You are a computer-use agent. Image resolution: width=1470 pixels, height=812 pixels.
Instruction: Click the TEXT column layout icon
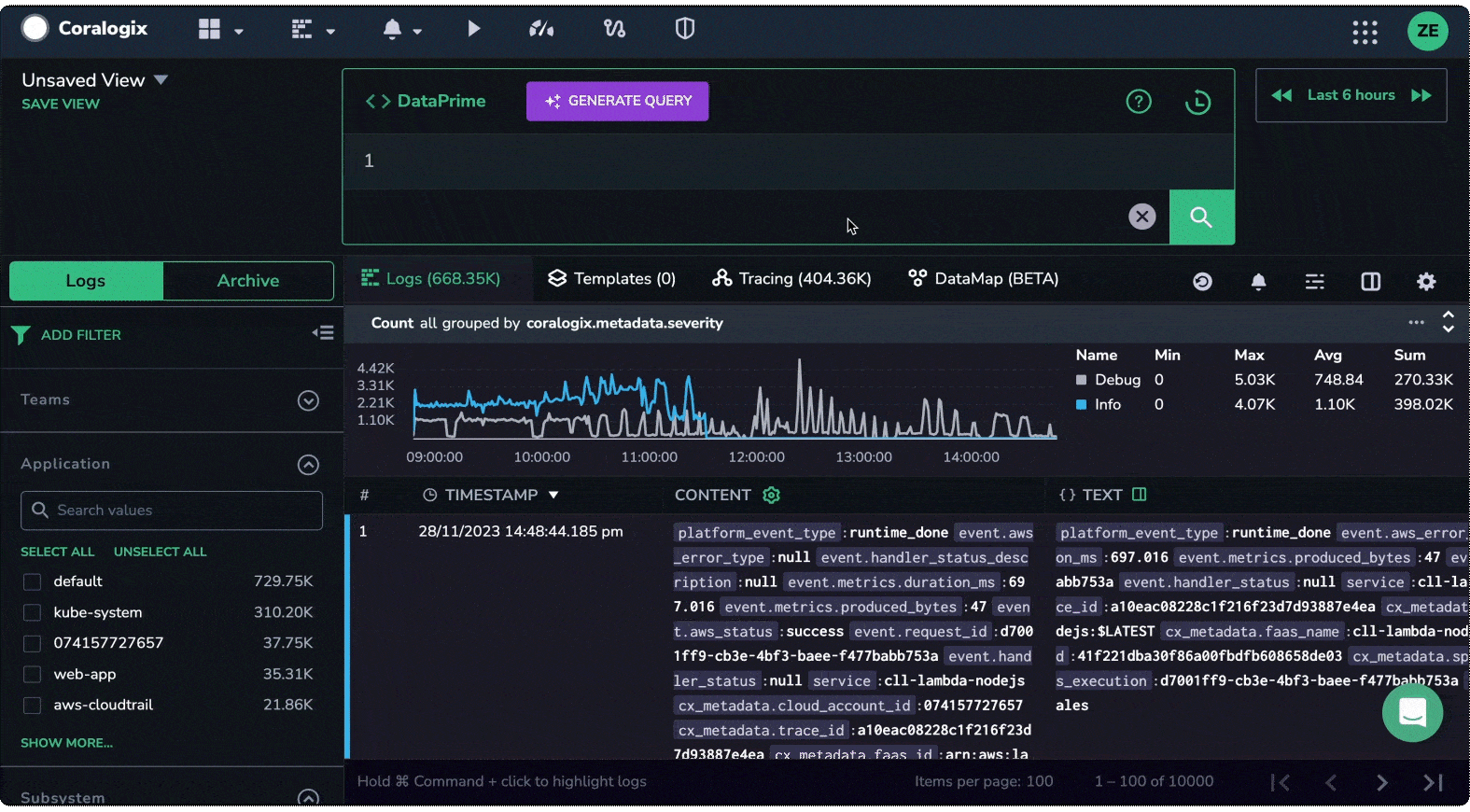(x=1139, y=495)
